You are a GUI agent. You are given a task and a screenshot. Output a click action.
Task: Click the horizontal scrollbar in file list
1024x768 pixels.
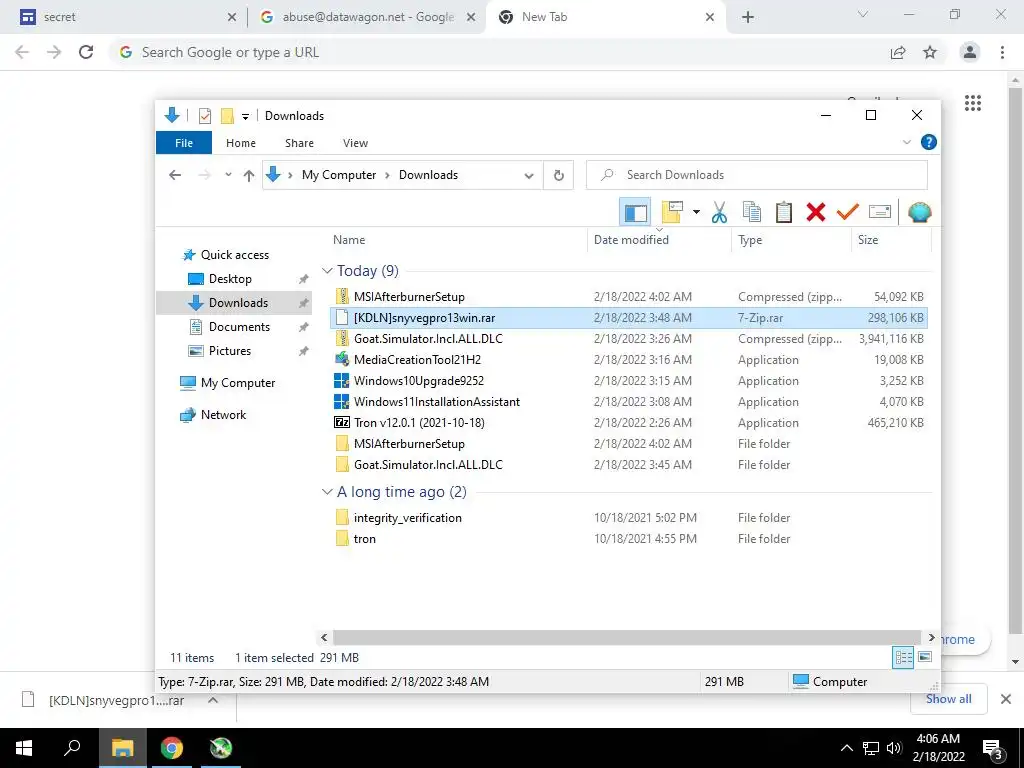(627, 637)
